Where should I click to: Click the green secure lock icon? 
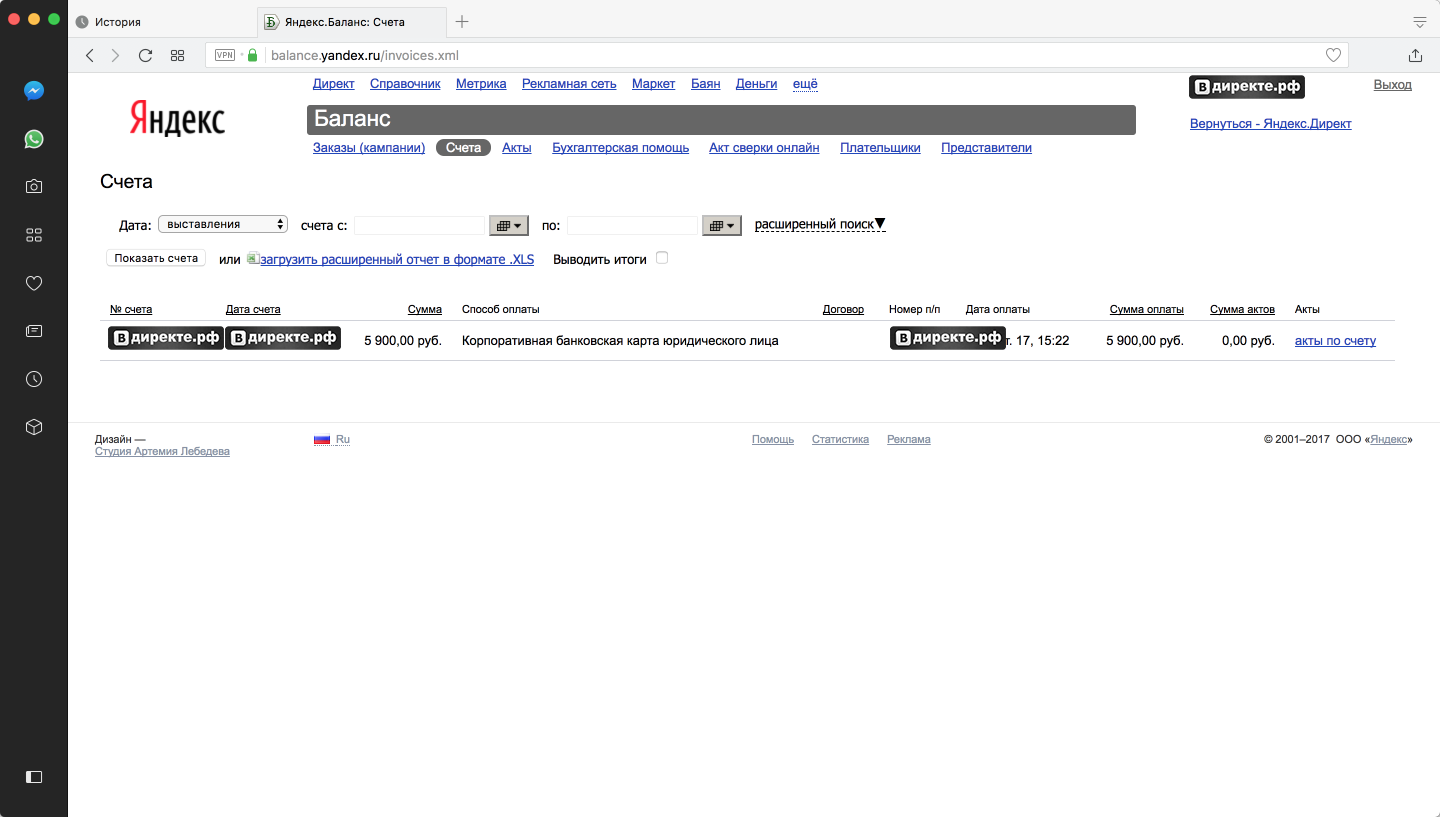tap(252, 56)
